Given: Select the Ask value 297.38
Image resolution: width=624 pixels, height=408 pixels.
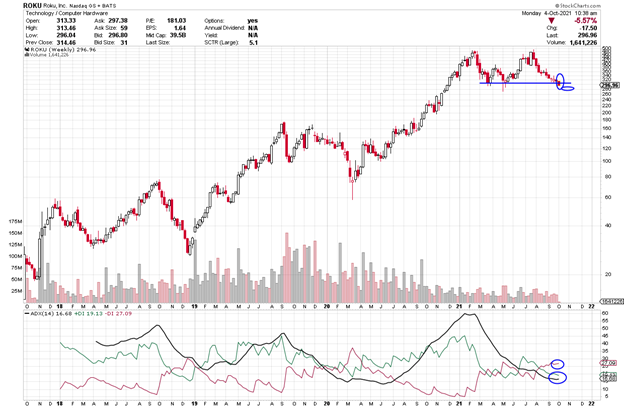Looking at the screenshot, I should 118,21.
